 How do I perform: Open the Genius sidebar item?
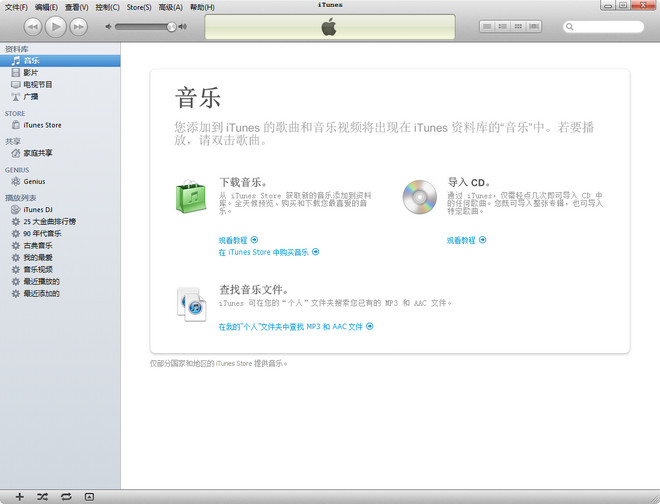[x=34, y=182]
